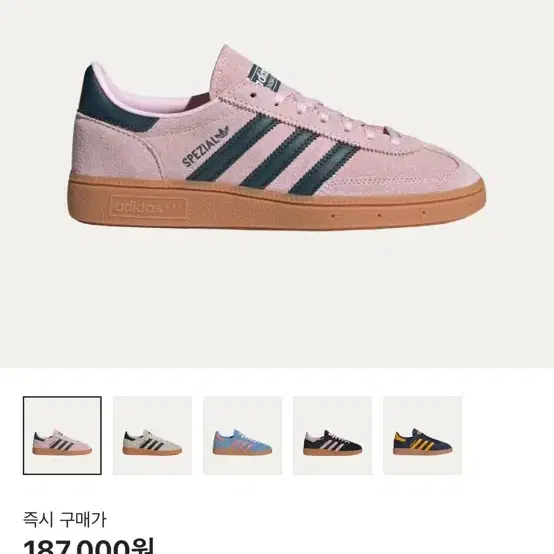This screenshot has height=554, width=554.
Task: Click the tongue label on the sneaker
Action: tap(267, 78)
